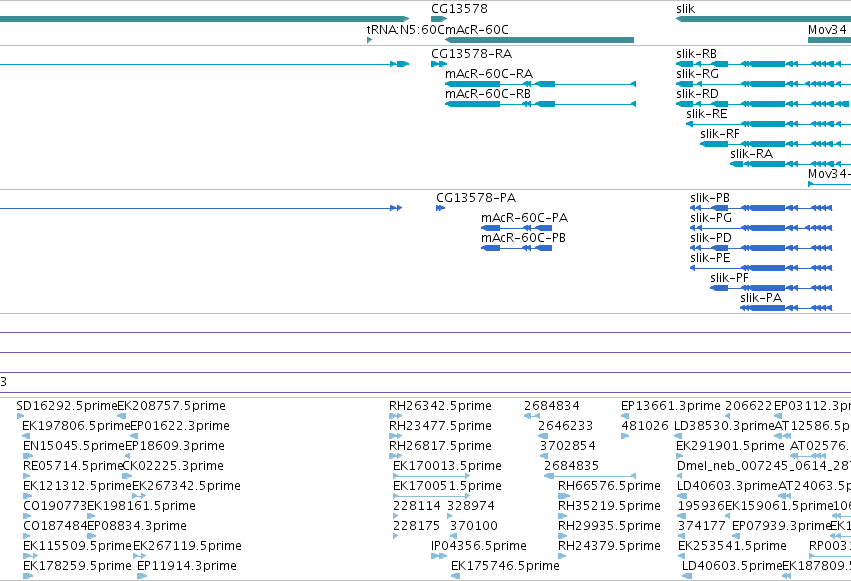The width and height of the screenshot is (851, 581).
Task: Click the EK170013.5prime EST label
Action: coord(447,466)
